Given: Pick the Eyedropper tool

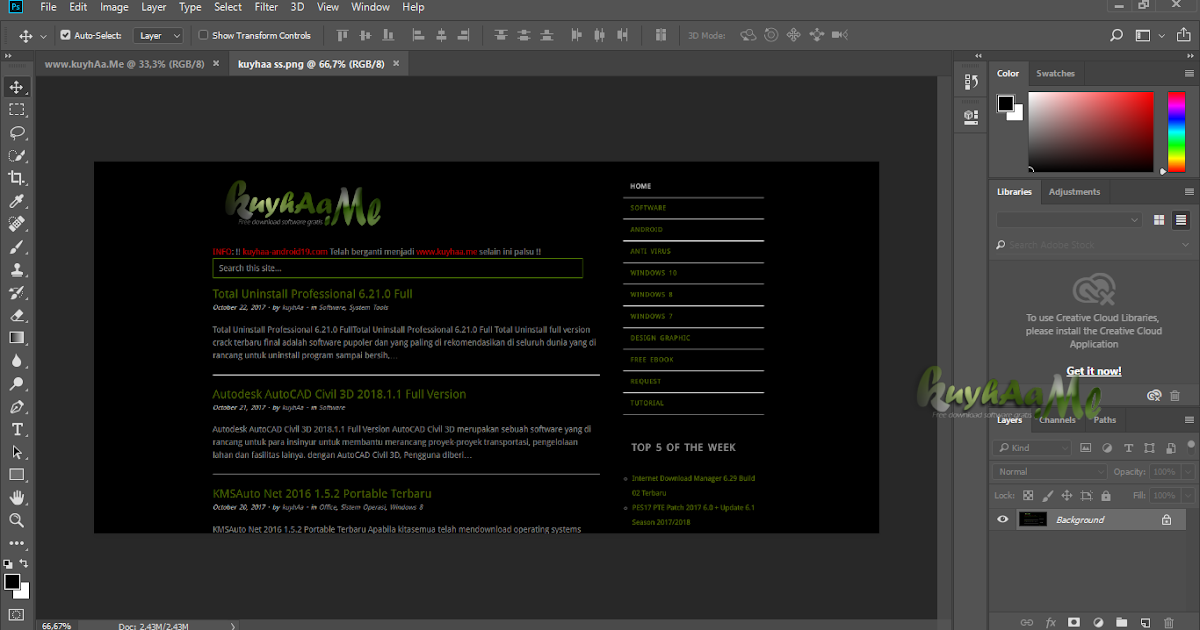Looking at the screenshot, I should coord(17,201).
